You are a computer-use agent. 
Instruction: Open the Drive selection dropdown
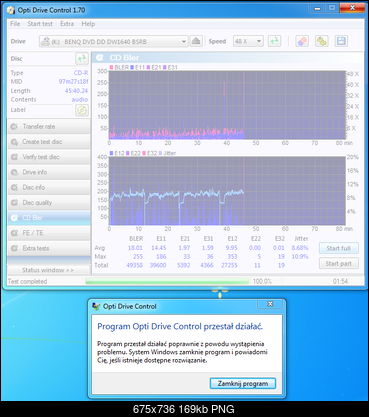click(113, 41)
